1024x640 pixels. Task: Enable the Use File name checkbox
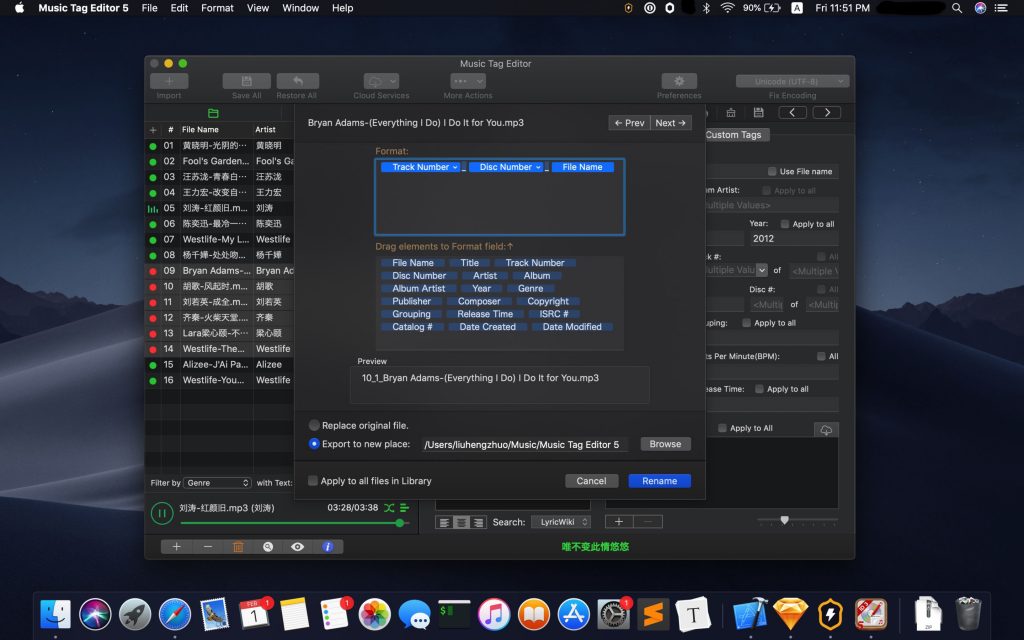(x=772, y=171)
